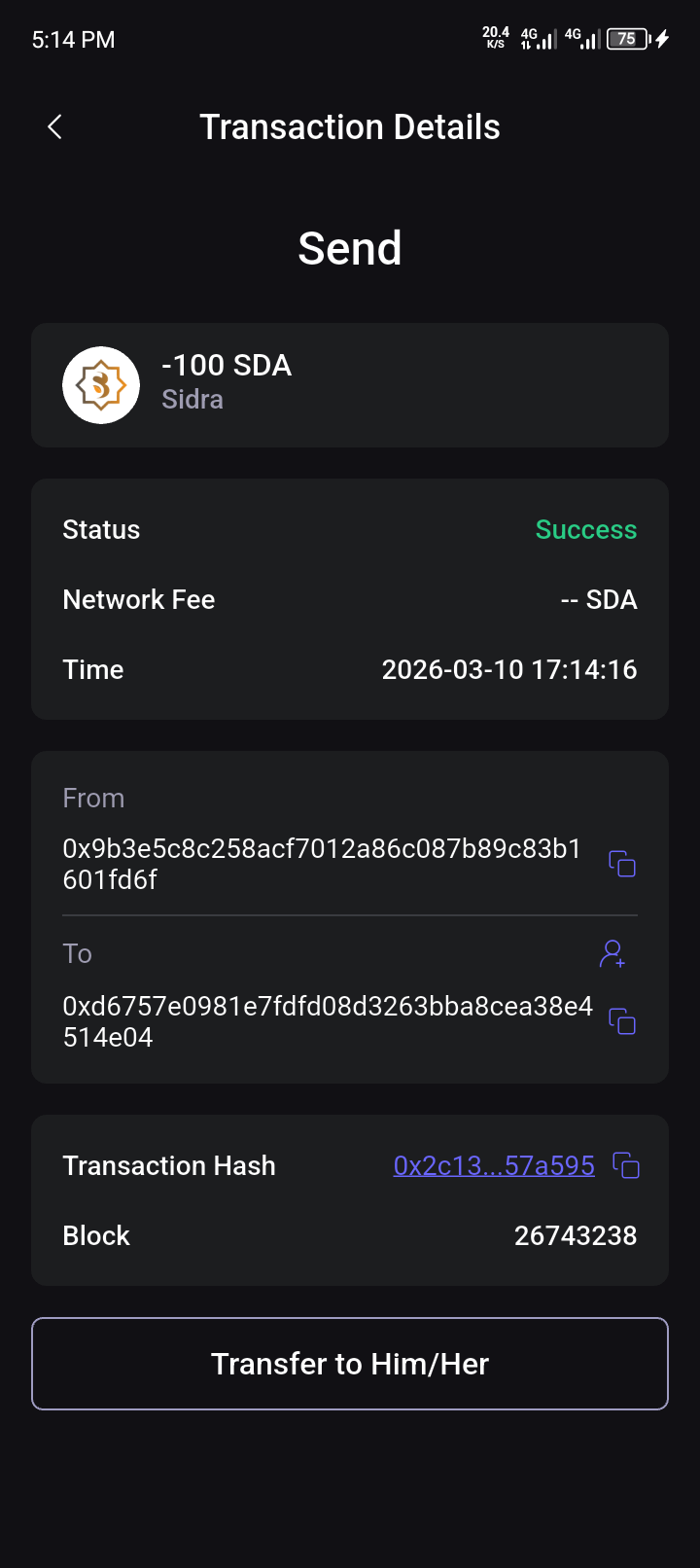Tap the Transaction Details title

click(x=350, y=126)
